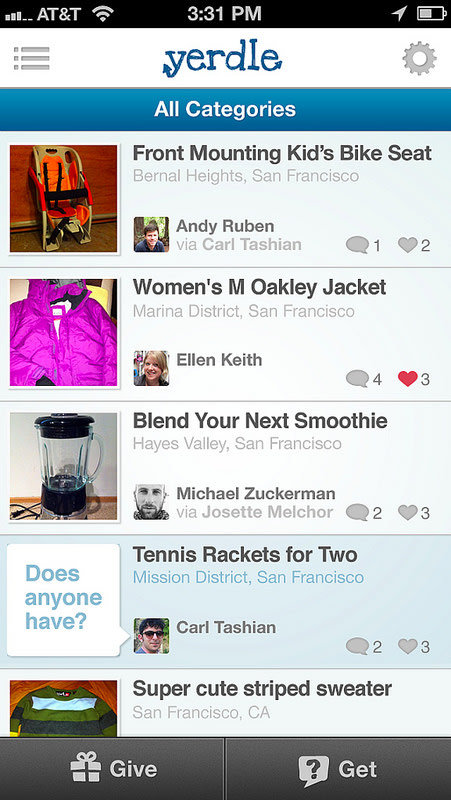The height and width of the screenshot is (800, 451).
Task: Tap the comment bubble on Kid's Bike Seat
Action: tap(357, 245)
